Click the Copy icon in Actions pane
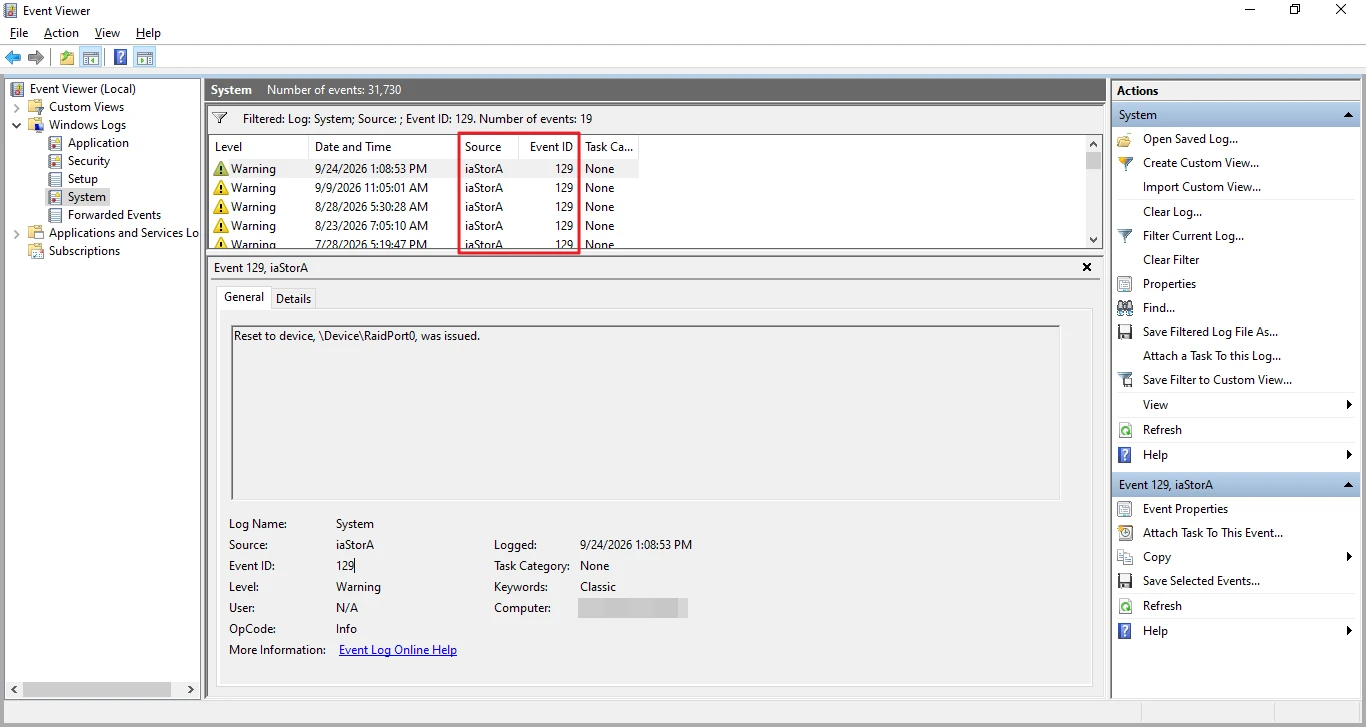This screenshot has width=1367, height=727. pos(1125,557)
